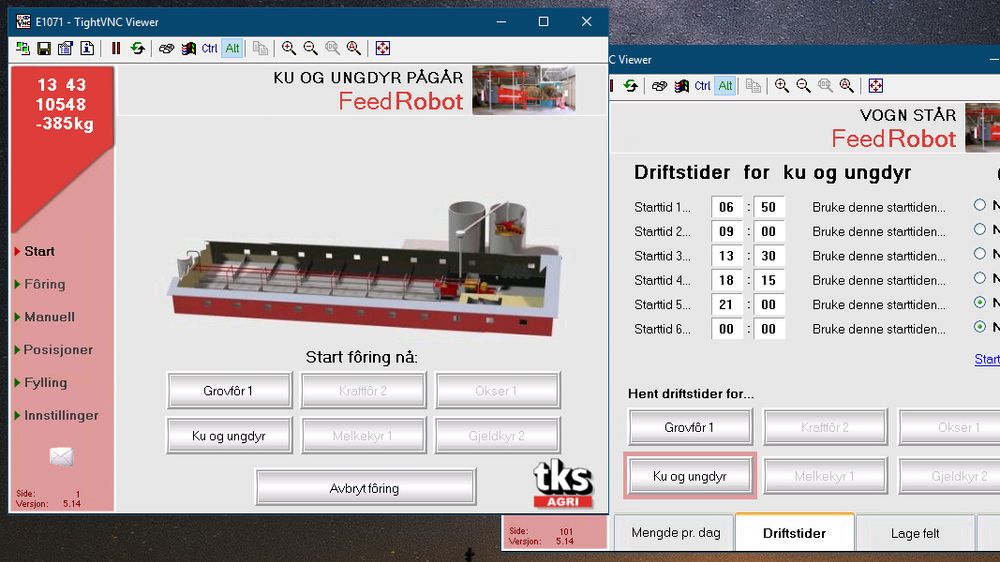Image resolution: width=1000 pixels, height=562 pixels.
Task: Select radio button for Starttid 3 row
Action: (x=980, y=253)
